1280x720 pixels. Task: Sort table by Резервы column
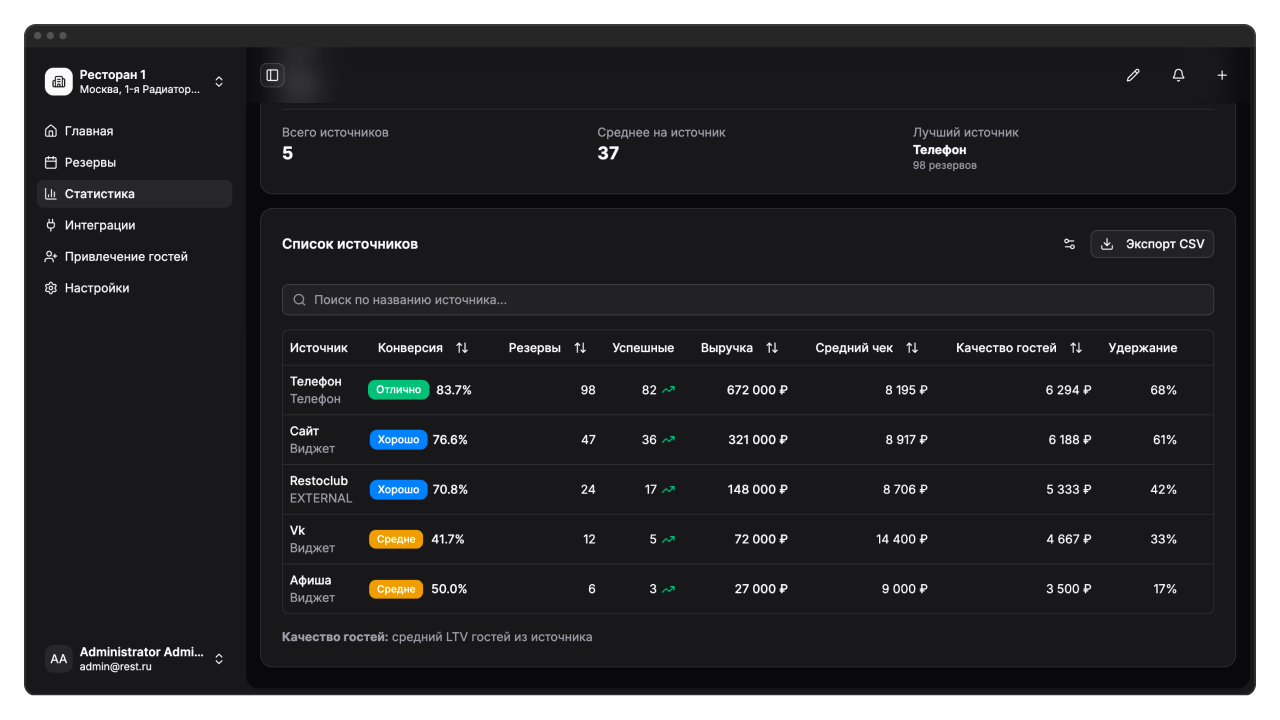click(x=580, y=348)
